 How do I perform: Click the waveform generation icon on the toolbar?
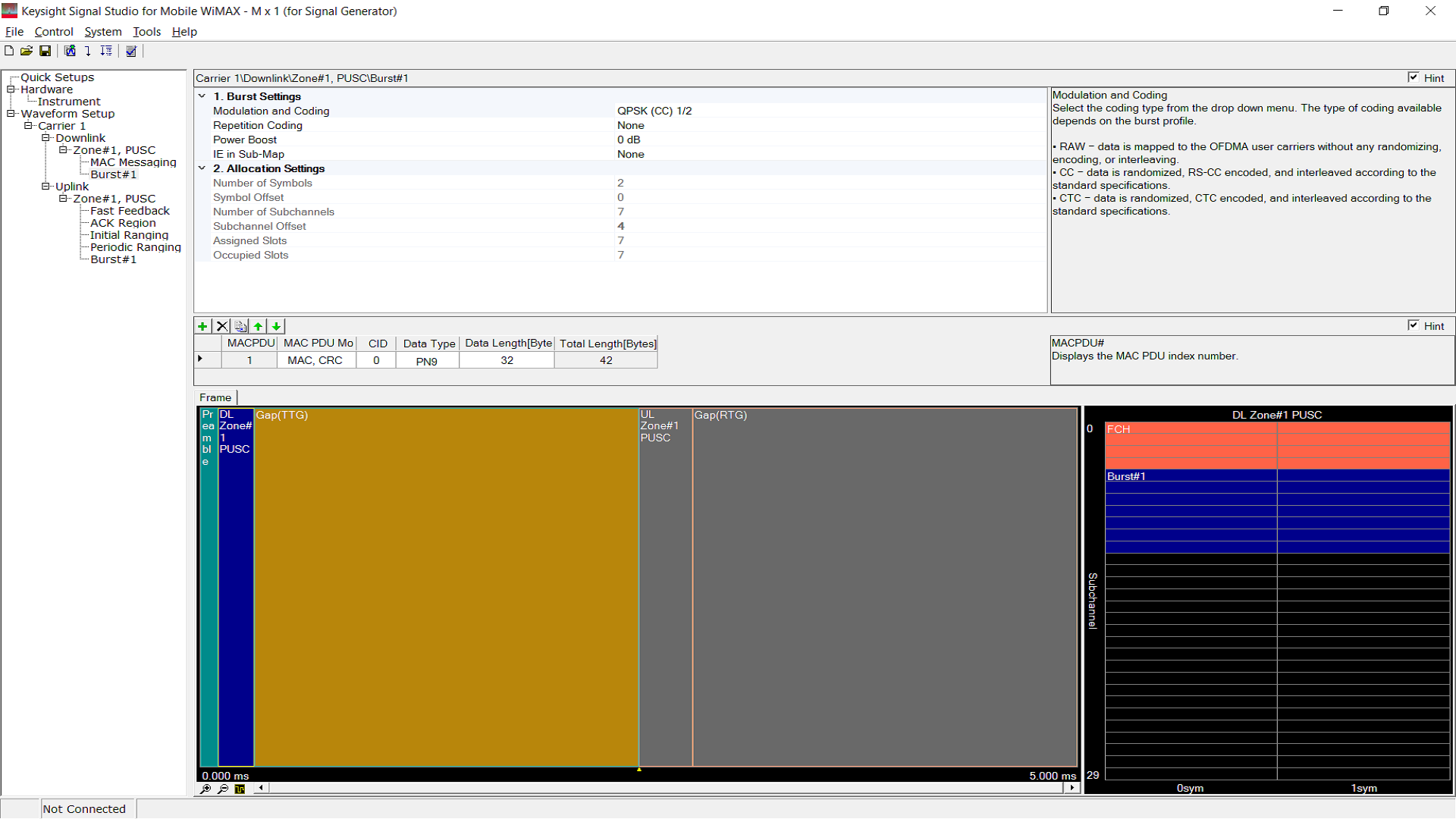70,51
